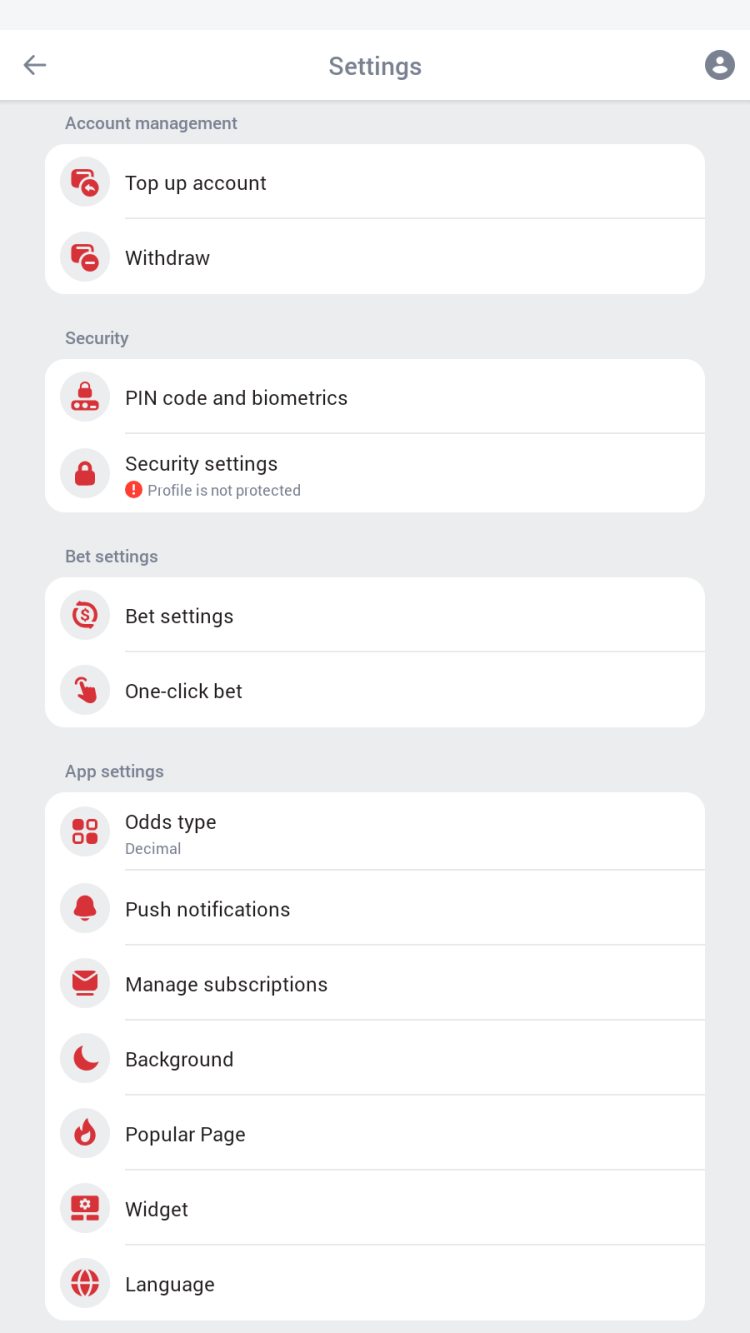Tap the PIN code padlock icon

click(85, 398)
